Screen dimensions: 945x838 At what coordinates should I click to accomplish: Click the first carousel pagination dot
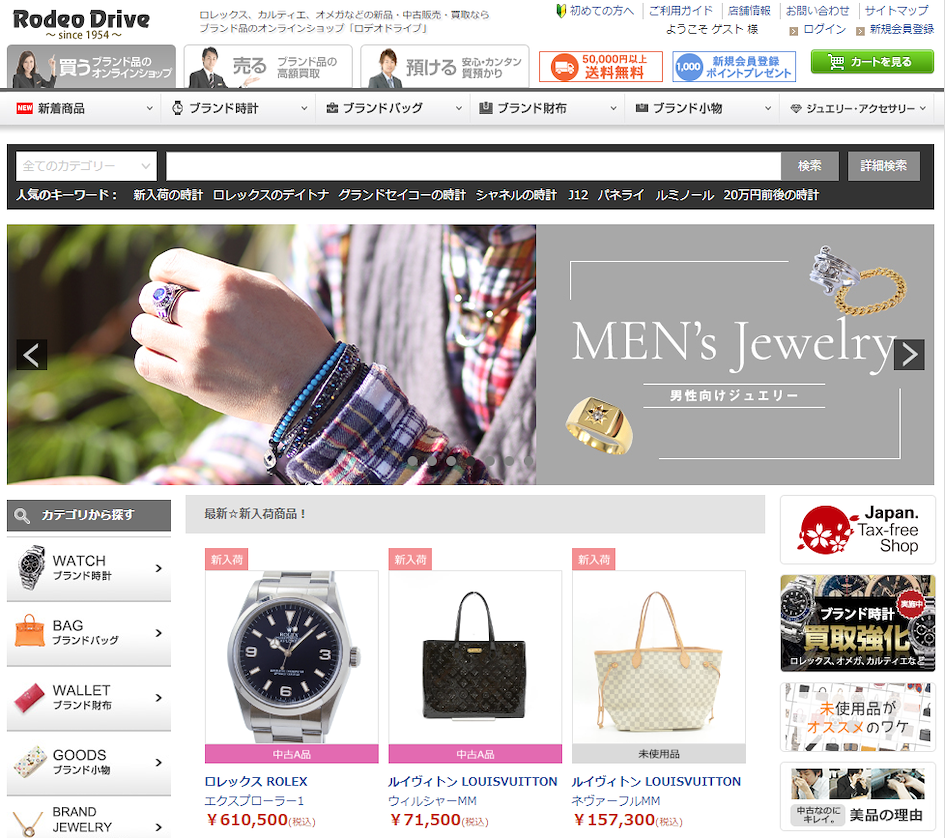coord(412,461)
